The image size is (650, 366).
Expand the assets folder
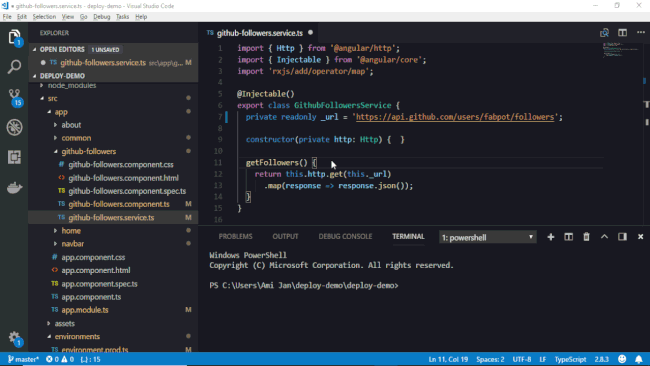pos(65,323)
